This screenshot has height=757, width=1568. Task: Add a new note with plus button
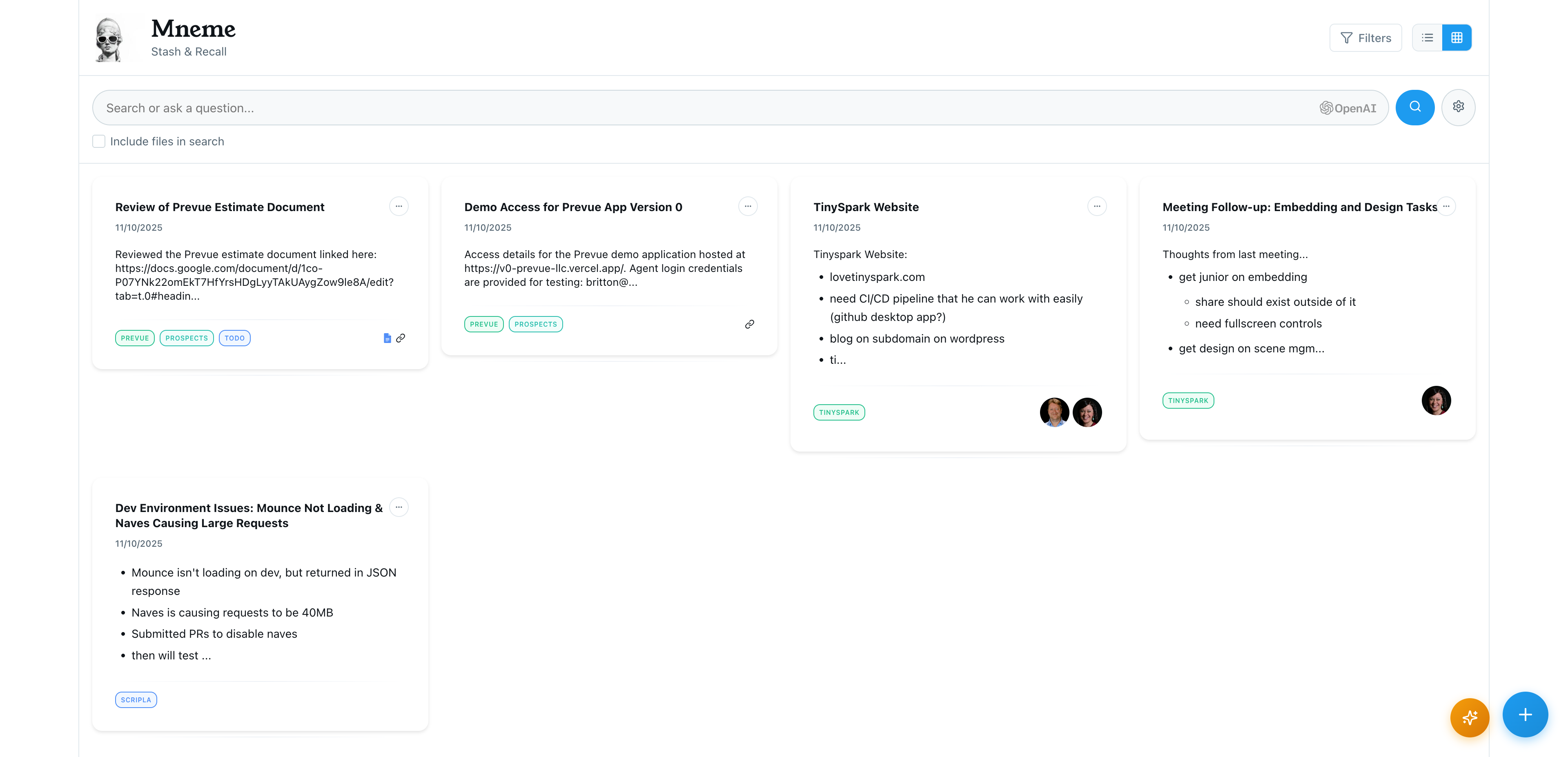tap(1524, 715)
